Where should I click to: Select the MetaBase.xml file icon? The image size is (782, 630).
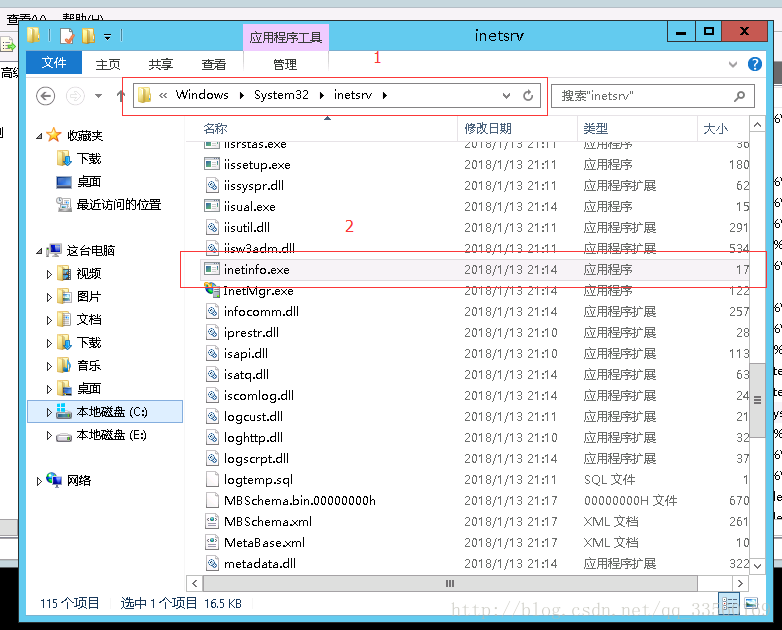[212, 542]
